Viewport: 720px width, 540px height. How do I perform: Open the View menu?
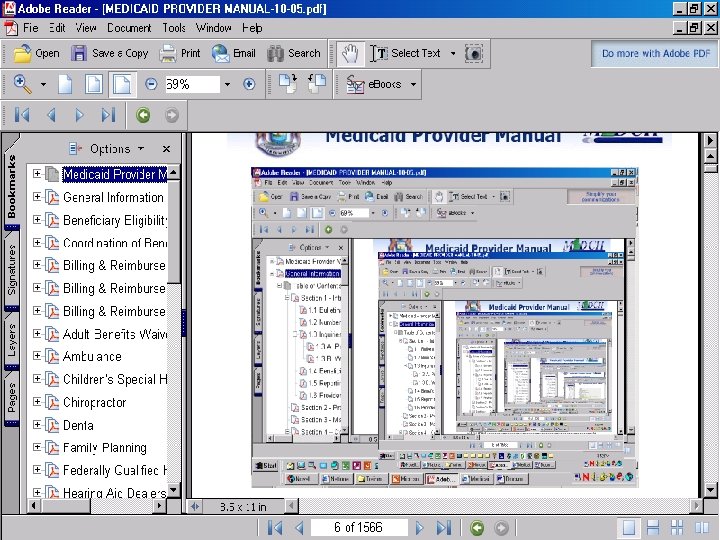tap(86, 28)
